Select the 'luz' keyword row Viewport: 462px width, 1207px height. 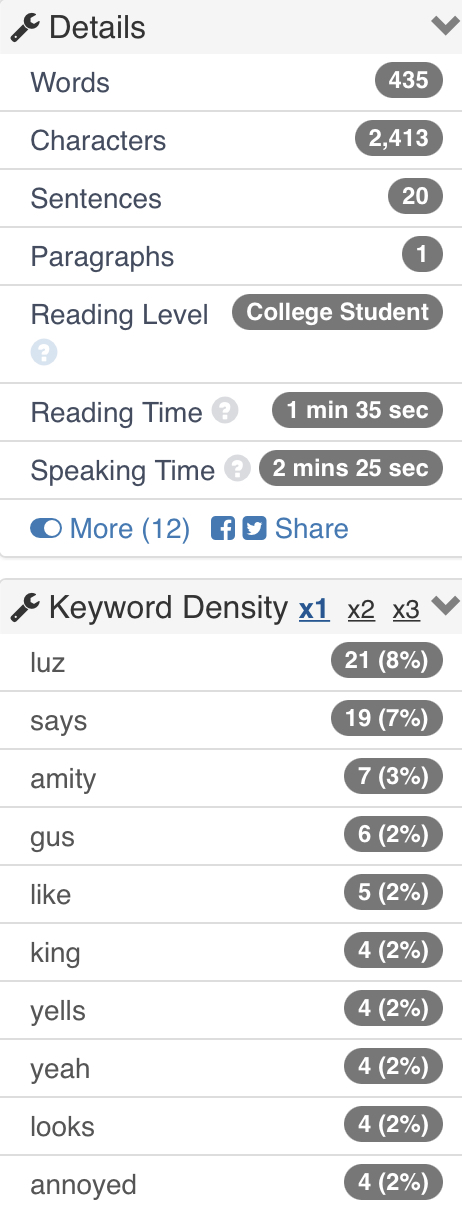pos(231,662)
